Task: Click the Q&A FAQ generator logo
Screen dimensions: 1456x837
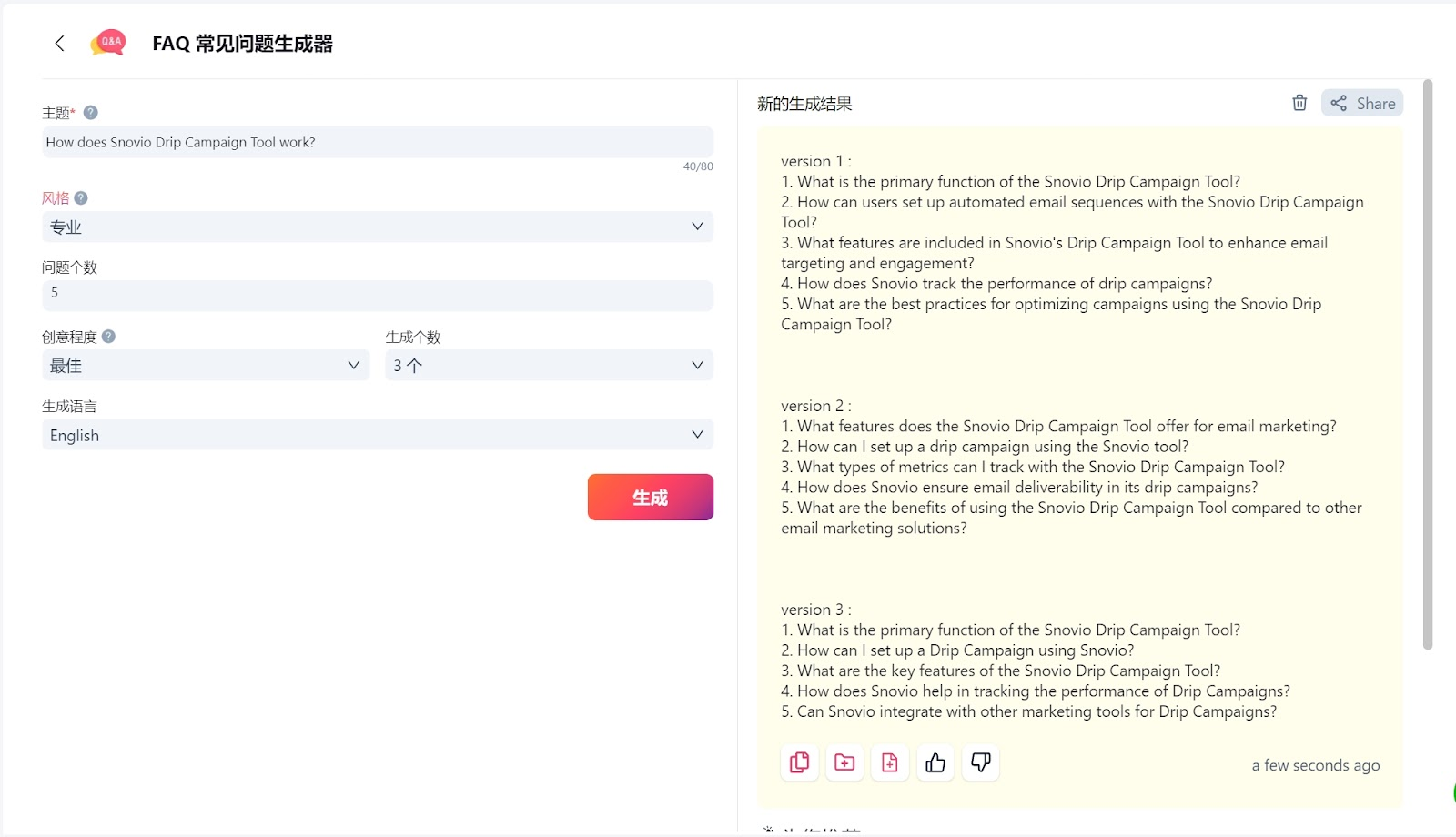Action: click(x=108, y=43)
